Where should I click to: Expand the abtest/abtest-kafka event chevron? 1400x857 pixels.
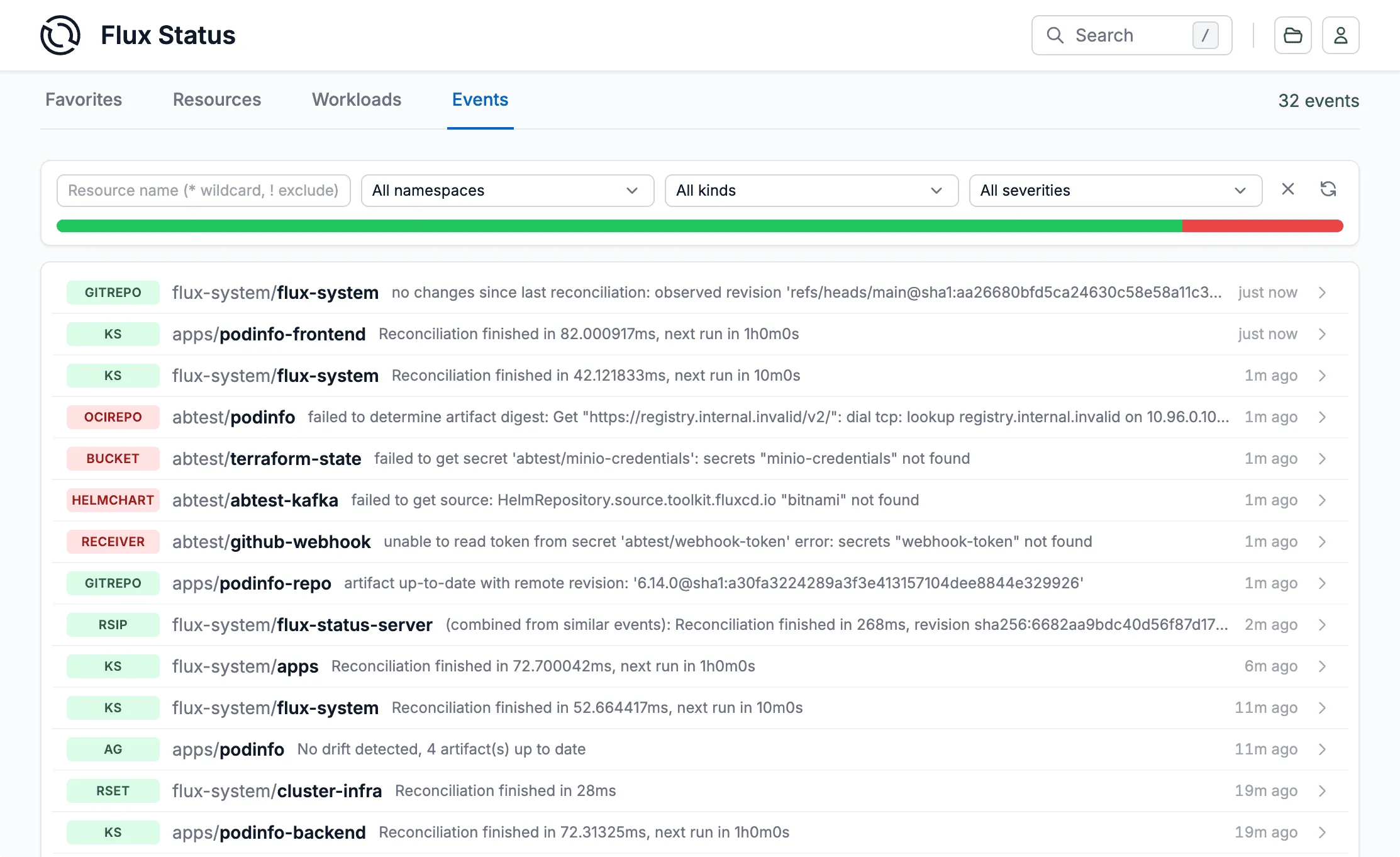click(x=1322, y=500)
